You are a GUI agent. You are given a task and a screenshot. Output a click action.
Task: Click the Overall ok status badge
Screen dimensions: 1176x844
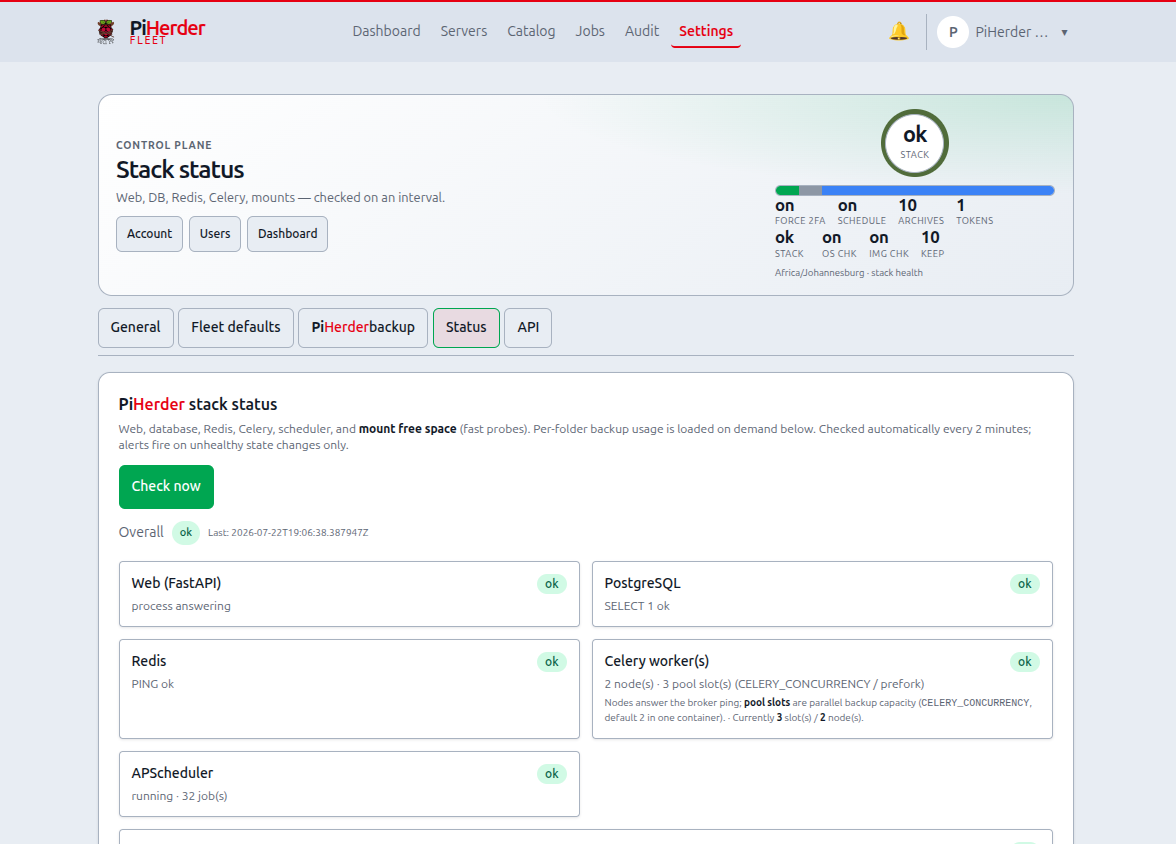(185, 533)
